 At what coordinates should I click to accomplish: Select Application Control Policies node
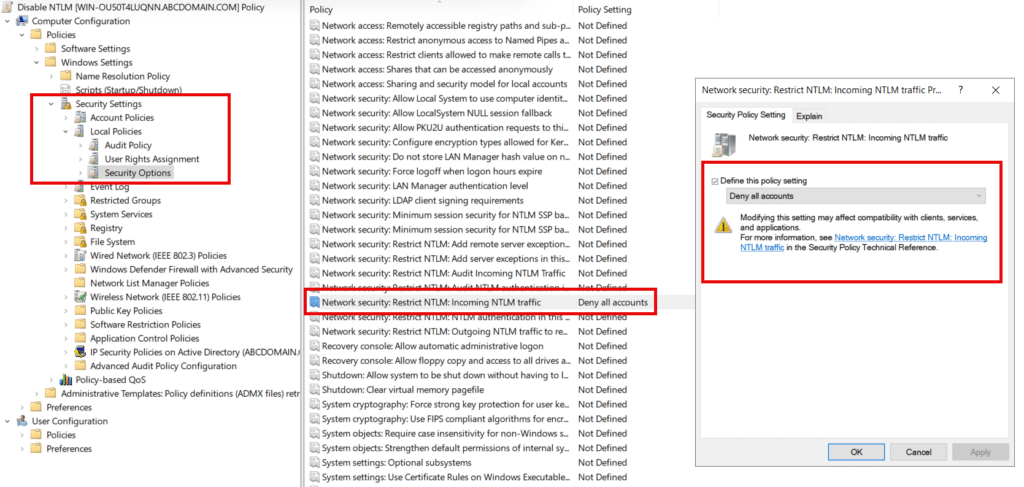click(x=145, y=338)
